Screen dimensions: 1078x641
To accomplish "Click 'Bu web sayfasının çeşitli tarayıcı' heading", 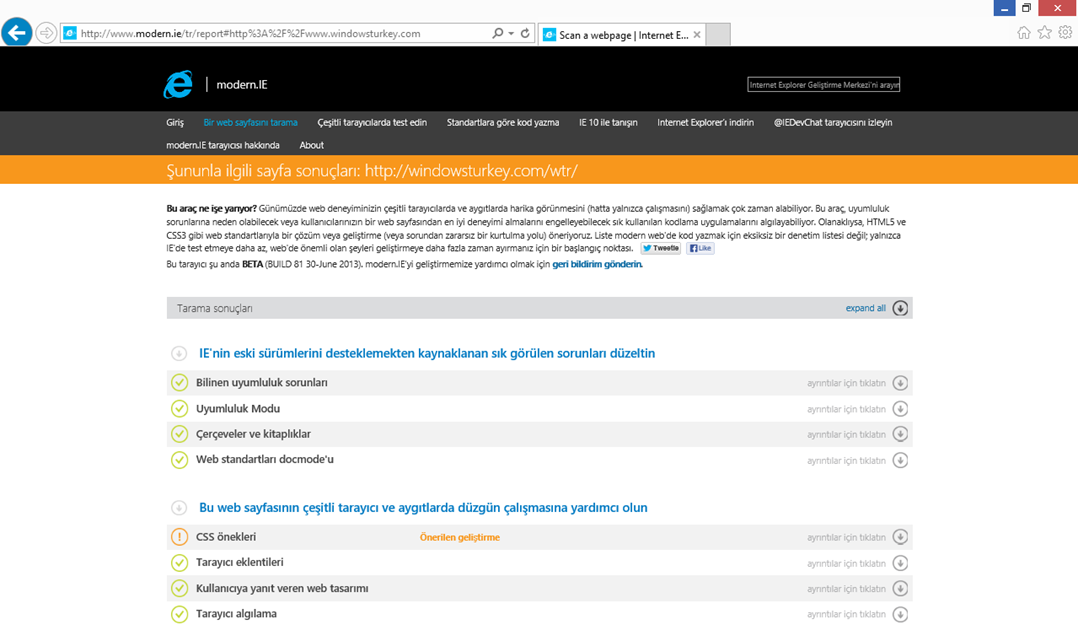I will [x=423, y=508].
